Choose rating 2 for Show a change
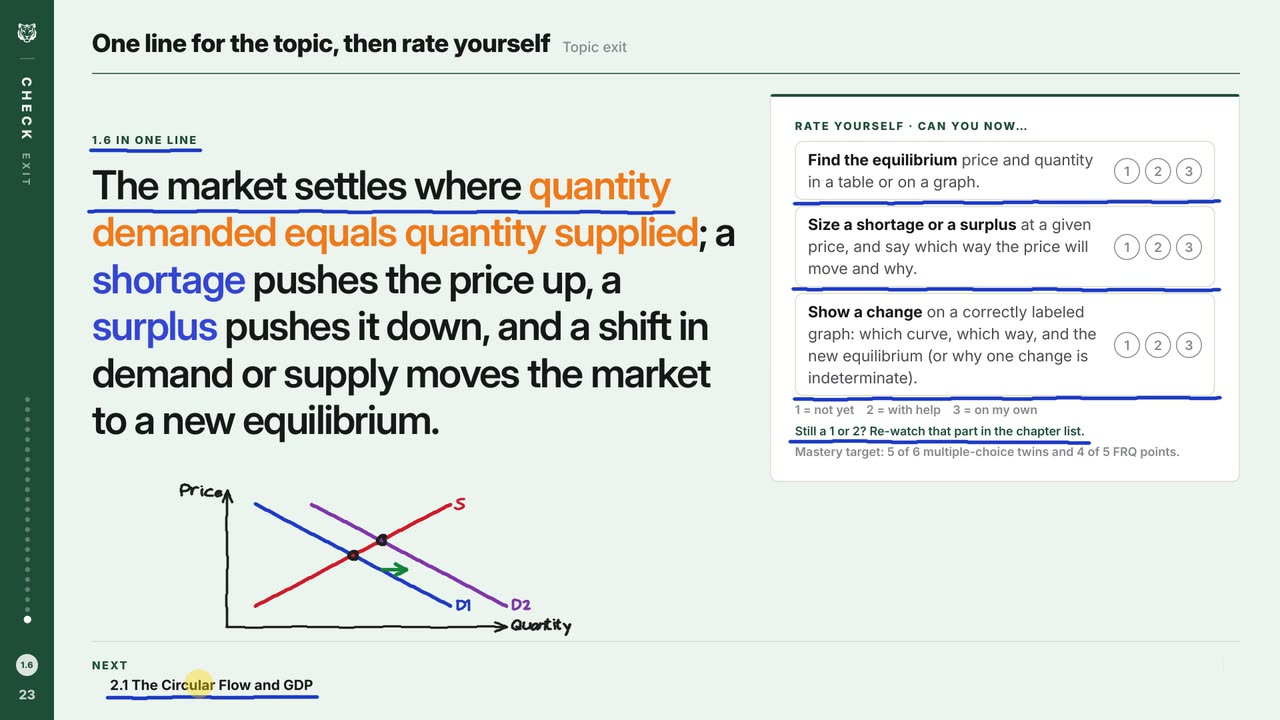This screenshot has width=1280, height=720. [x=1158, y=345]
